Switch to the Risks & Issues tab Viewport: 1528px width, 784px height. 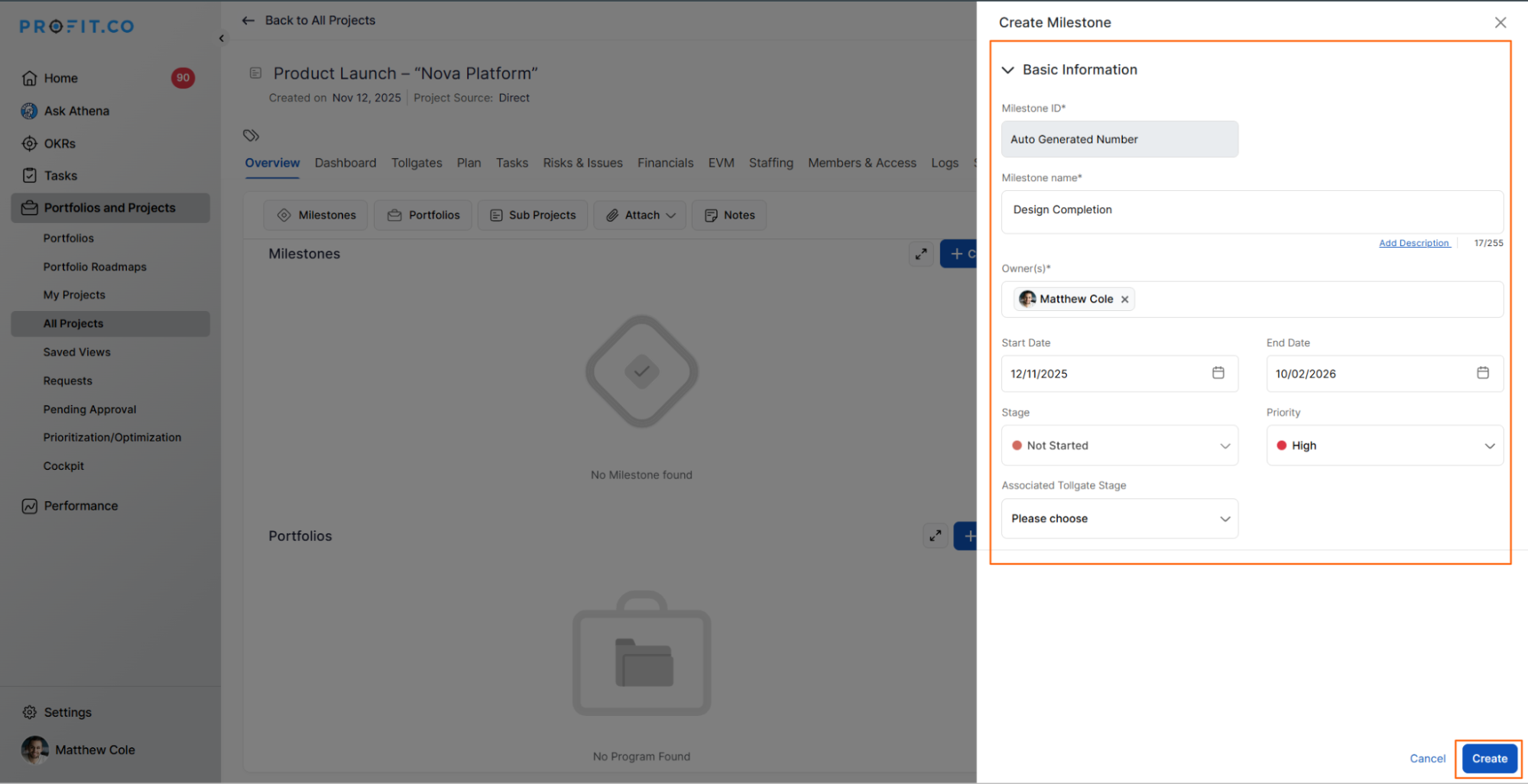(x=582, y=163)
